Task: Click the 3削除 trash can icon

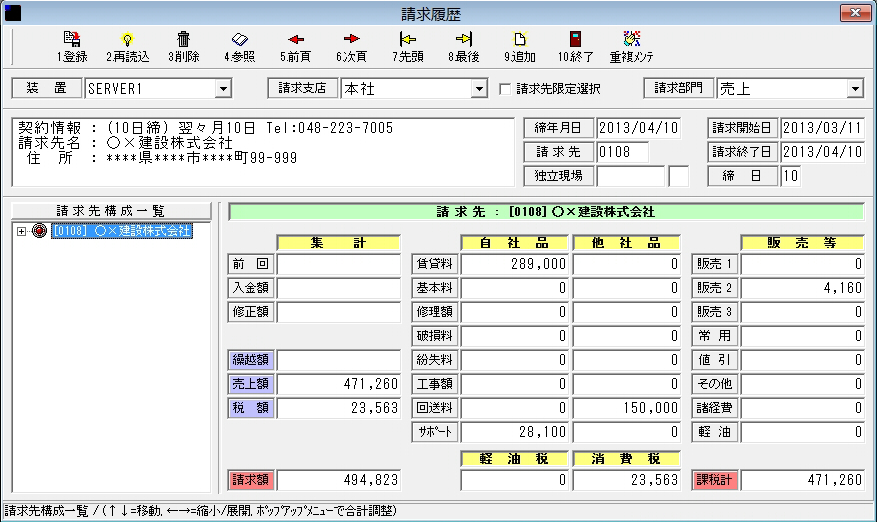Action: (183, 40)
